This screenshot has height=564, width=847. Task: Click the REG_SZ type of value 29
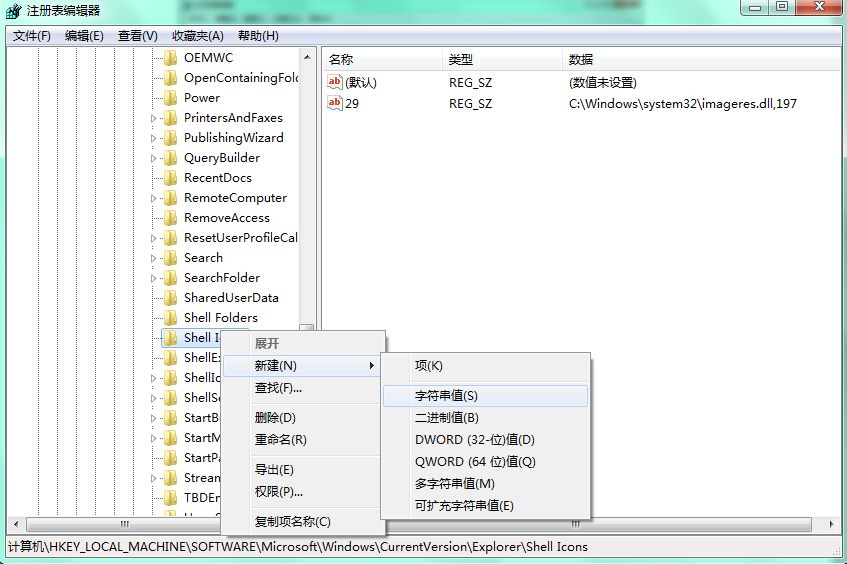click(x=470, y=103)
